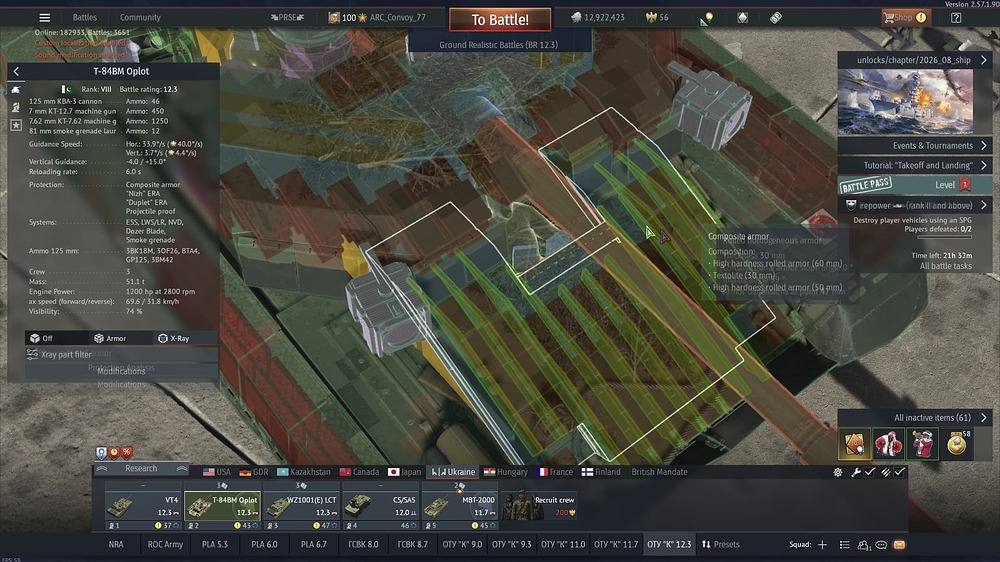Expand Tutorial "Takeoff and Landing"
This screenshot has height=562, width=1000.
pos(915,165)
